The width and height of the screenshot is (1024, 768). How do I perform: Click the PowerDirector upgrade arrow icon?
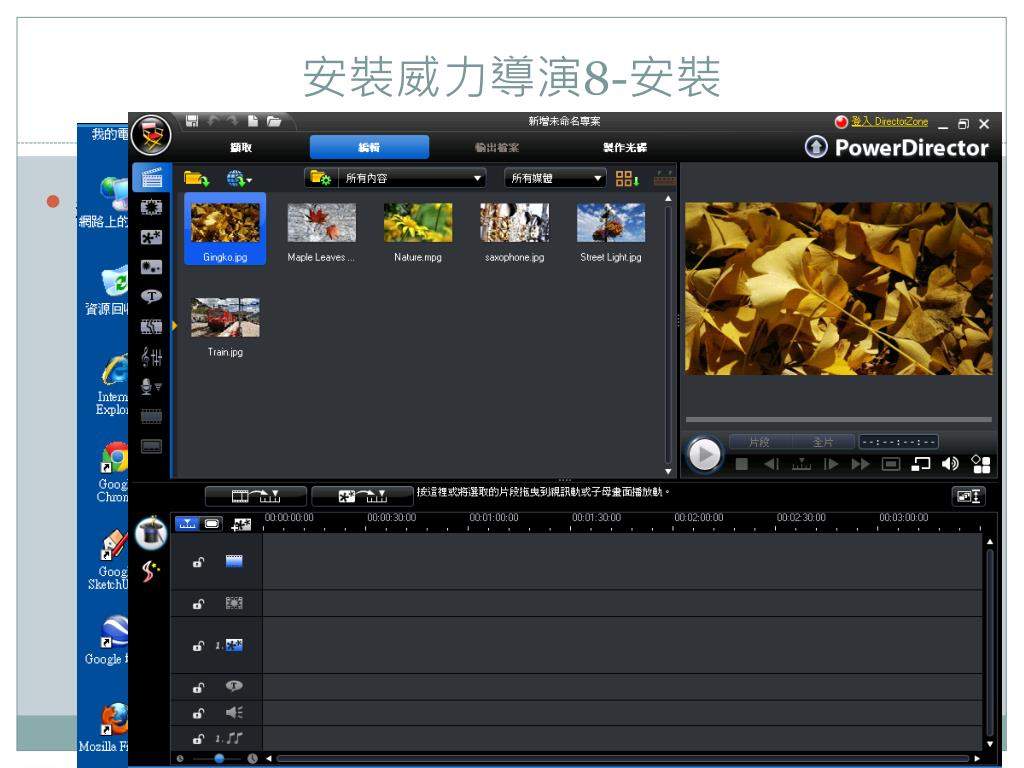pyautogui.click(x=816, y=147)
